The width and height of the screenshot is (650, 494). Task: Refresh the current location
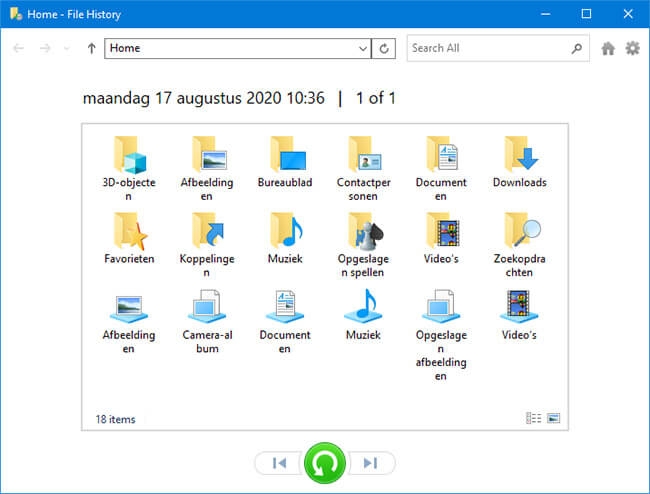coord(384,48)
